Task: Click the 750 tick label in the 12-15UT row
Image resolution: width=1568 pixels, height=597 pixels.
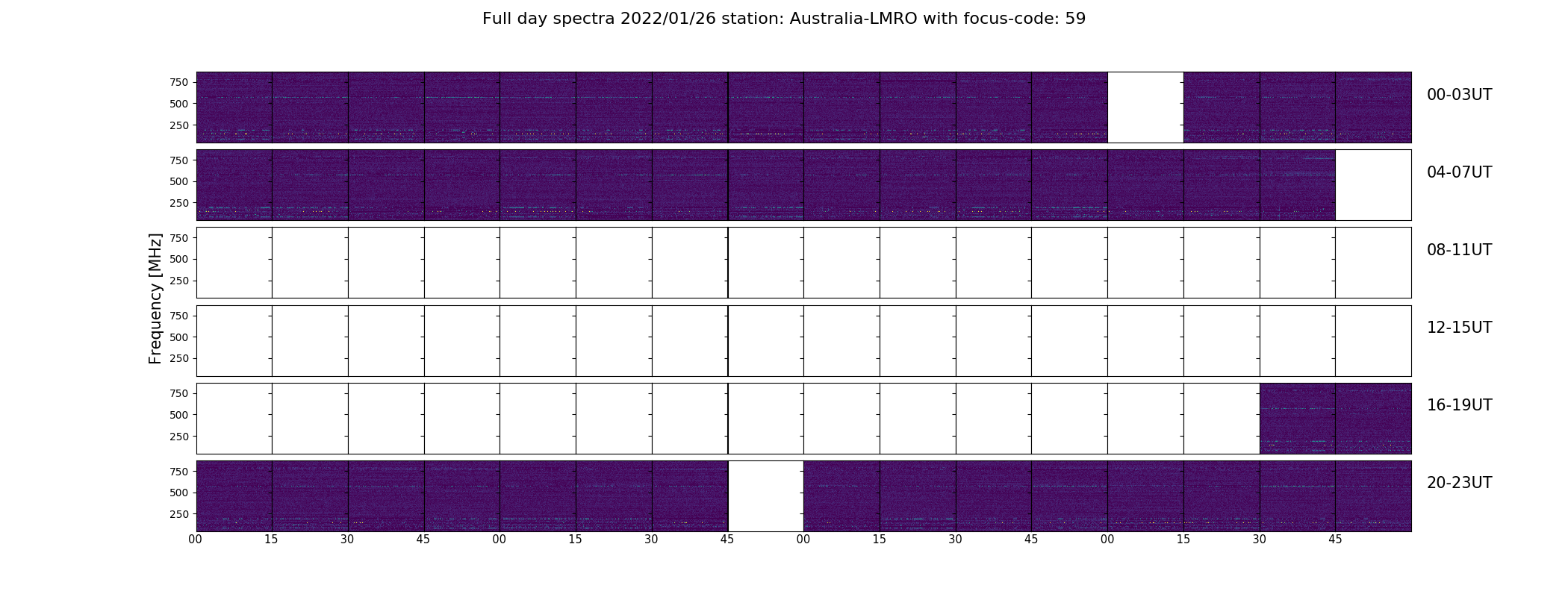Action: point(179,316)
